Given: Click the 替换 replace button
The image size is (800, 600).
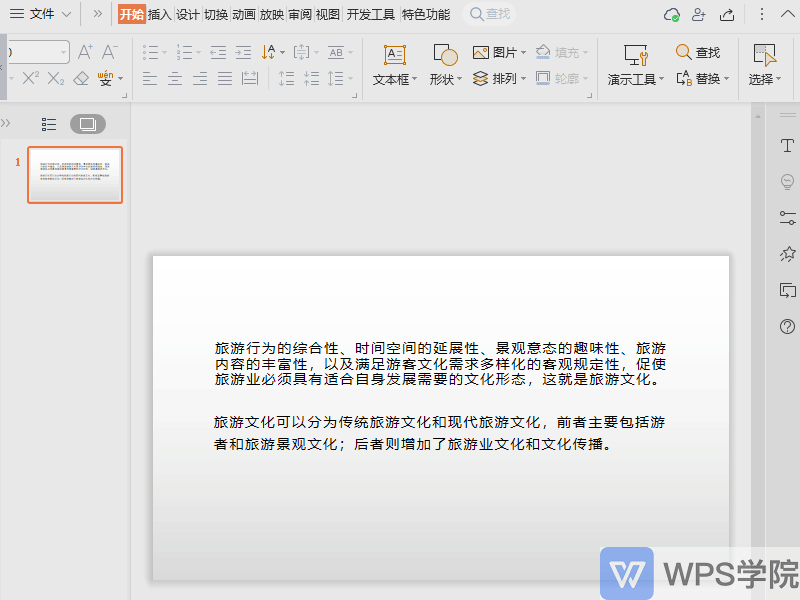Looking at the screenshot, I should [x=703, y=79].
